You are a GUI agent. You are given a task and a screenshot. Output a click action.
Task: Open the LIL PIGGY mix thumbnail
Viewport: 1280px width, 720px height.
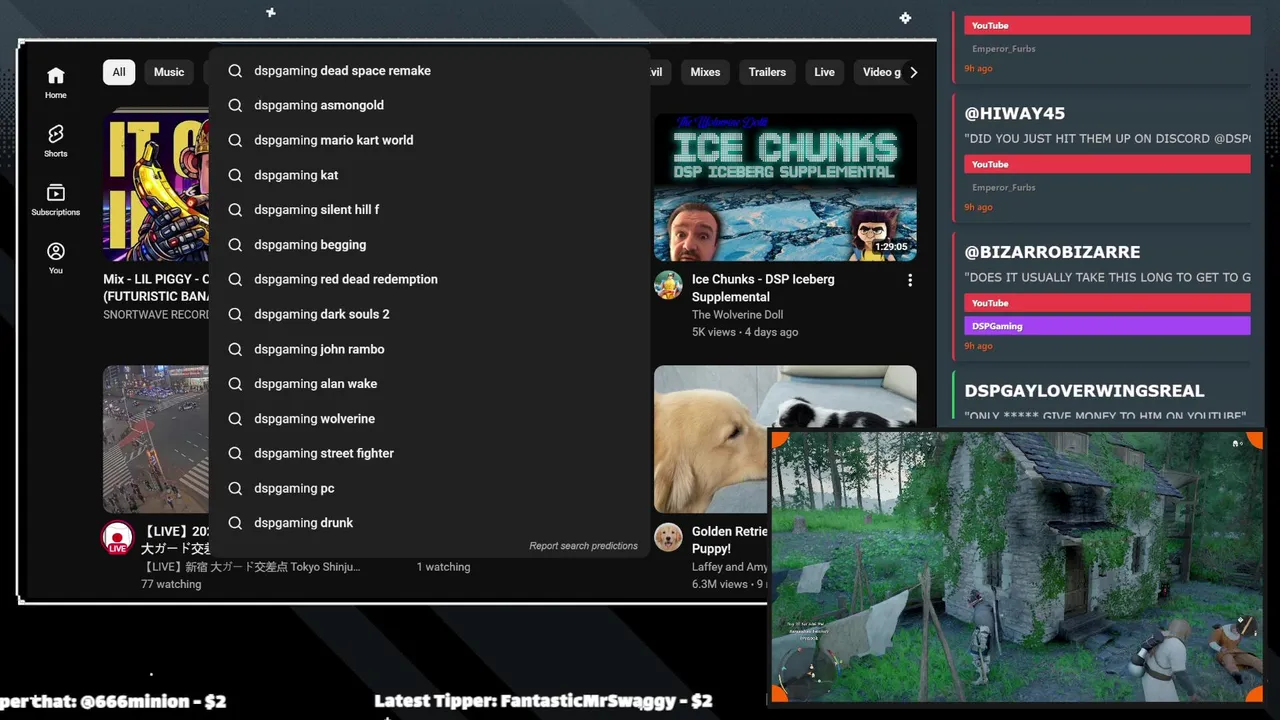(156, 187)
